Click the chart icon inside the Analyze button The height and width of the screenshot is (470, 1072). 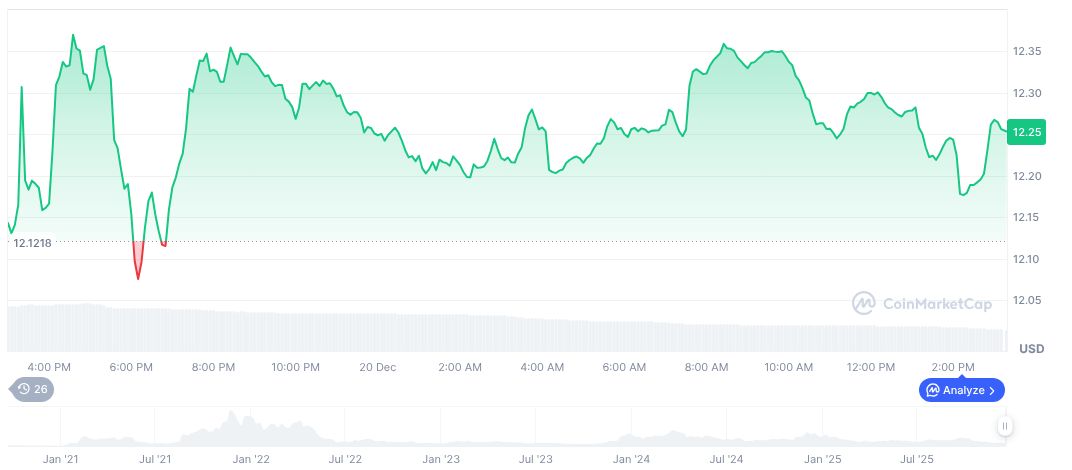[x=932, y=390]
